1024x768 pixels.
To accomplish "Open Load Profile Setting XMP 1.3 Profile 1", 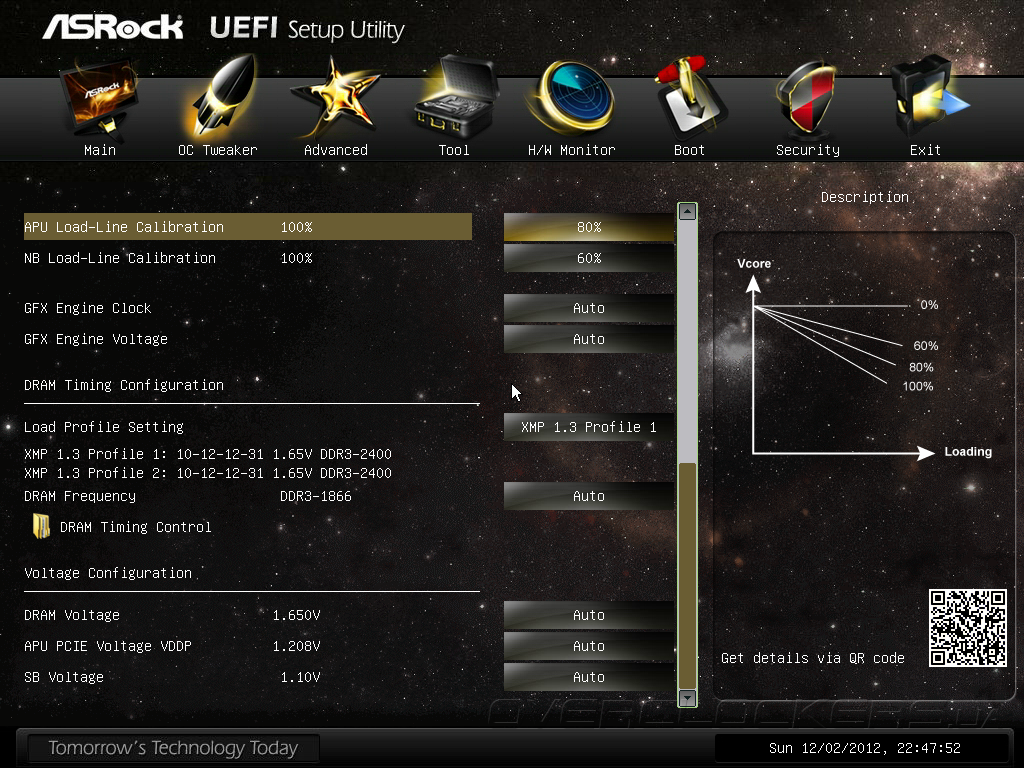I will point(589,426).
